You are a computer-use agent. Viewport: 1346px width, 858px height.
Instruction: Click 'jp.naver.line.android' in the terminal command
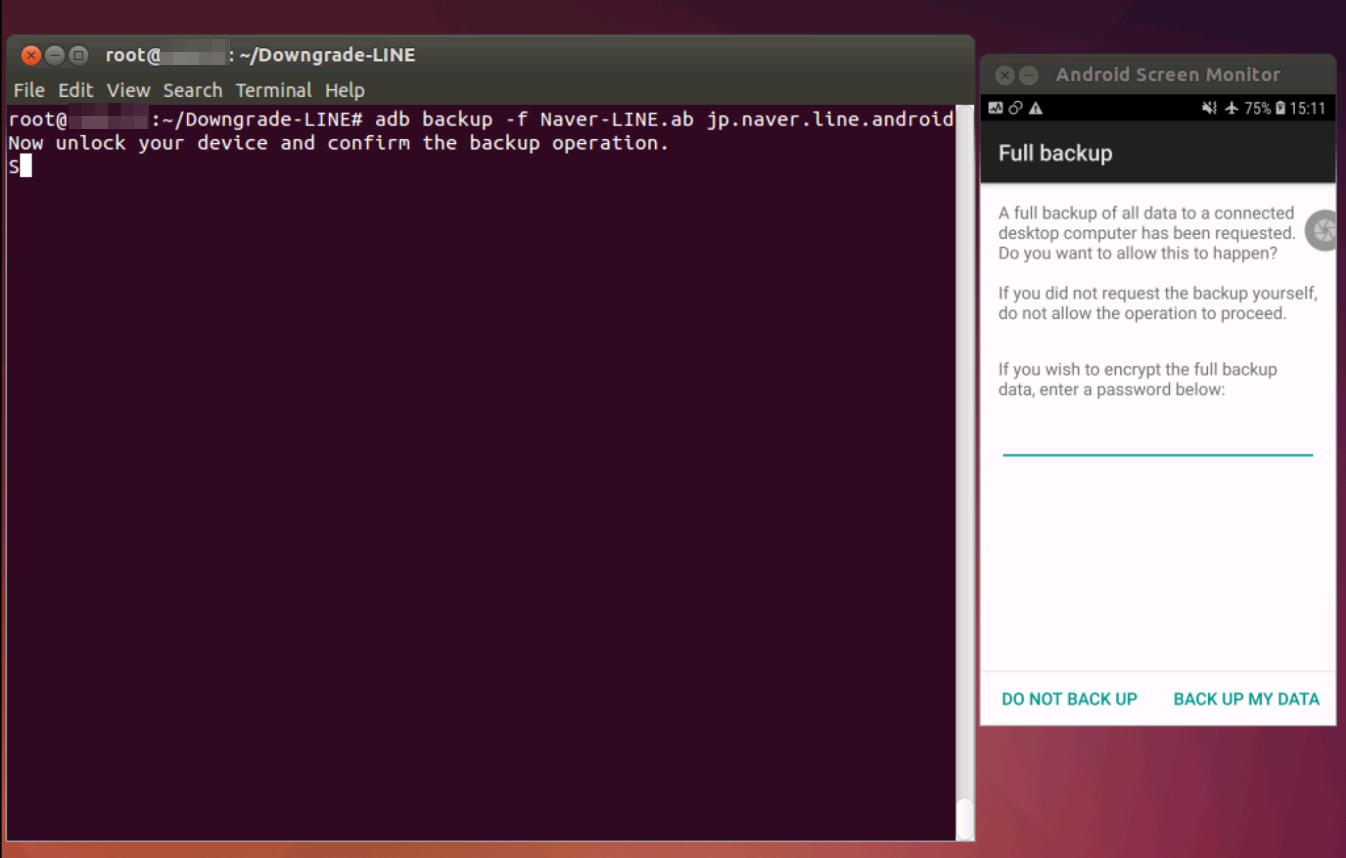click(830, 120)
